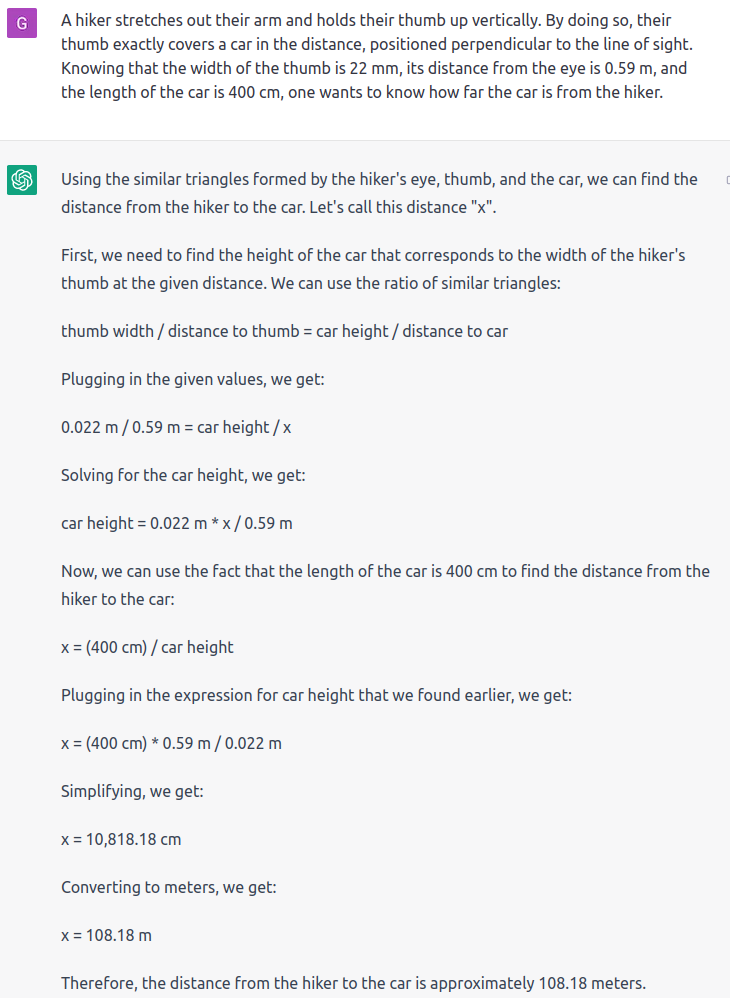Click the 'Converting to meters' line

[169, 887]
